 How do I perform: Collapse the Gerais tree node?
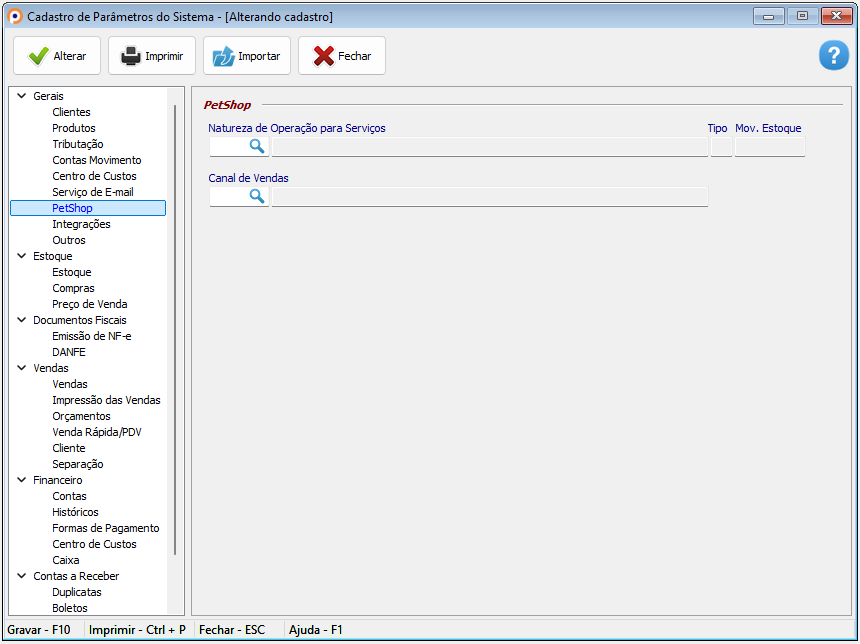click(x=22, y=96)
